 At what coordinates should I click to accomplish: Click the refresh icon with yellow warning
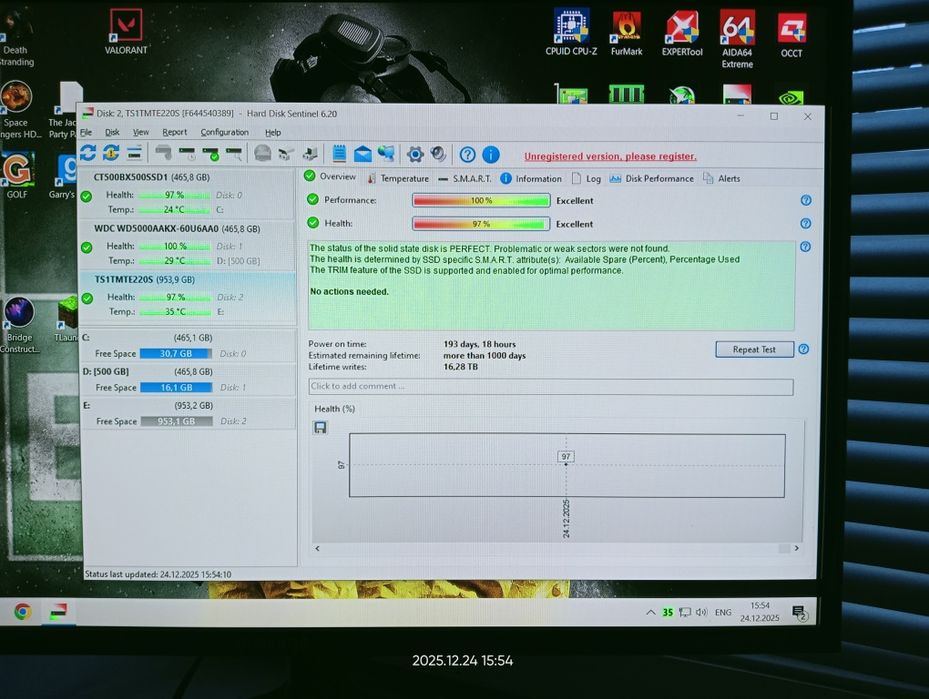pyautogui.click(x=111, y=153)
